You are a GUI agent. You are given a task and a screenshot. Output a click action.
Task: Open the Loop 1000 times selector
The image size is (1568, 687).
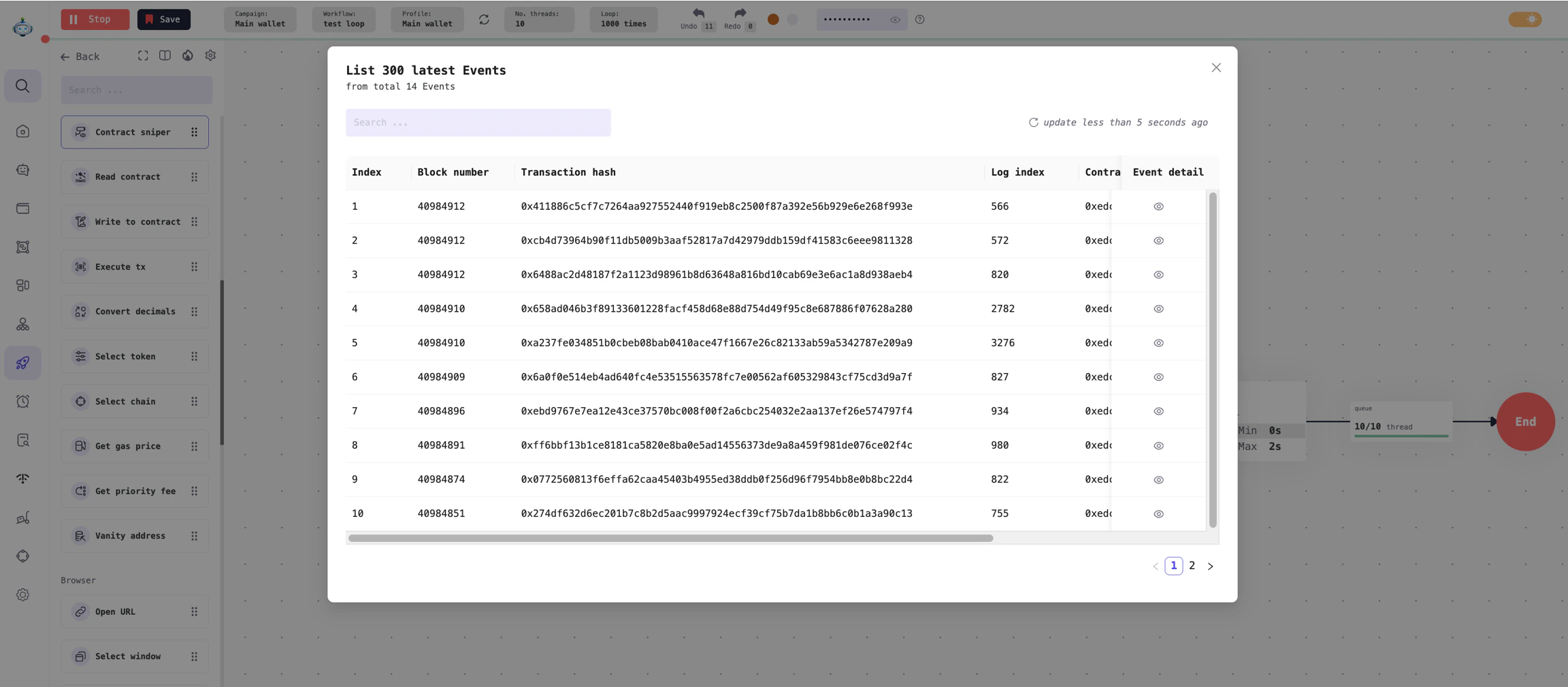pyautogui.click(x=623, y=19)
